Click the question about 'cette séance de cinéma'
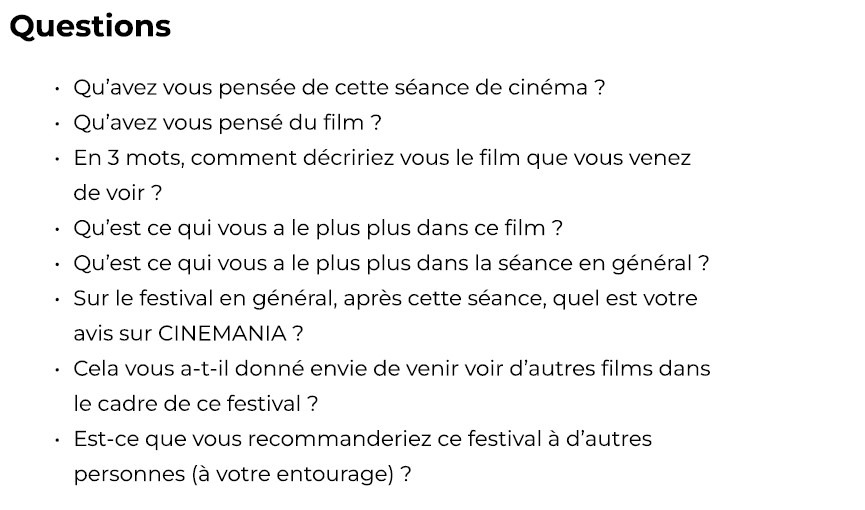Screen dimensions: 865x510 [339, 87]
